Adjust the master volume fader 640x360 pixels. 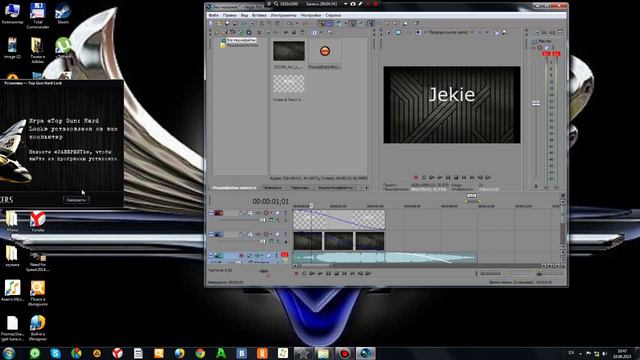[536, 104]
